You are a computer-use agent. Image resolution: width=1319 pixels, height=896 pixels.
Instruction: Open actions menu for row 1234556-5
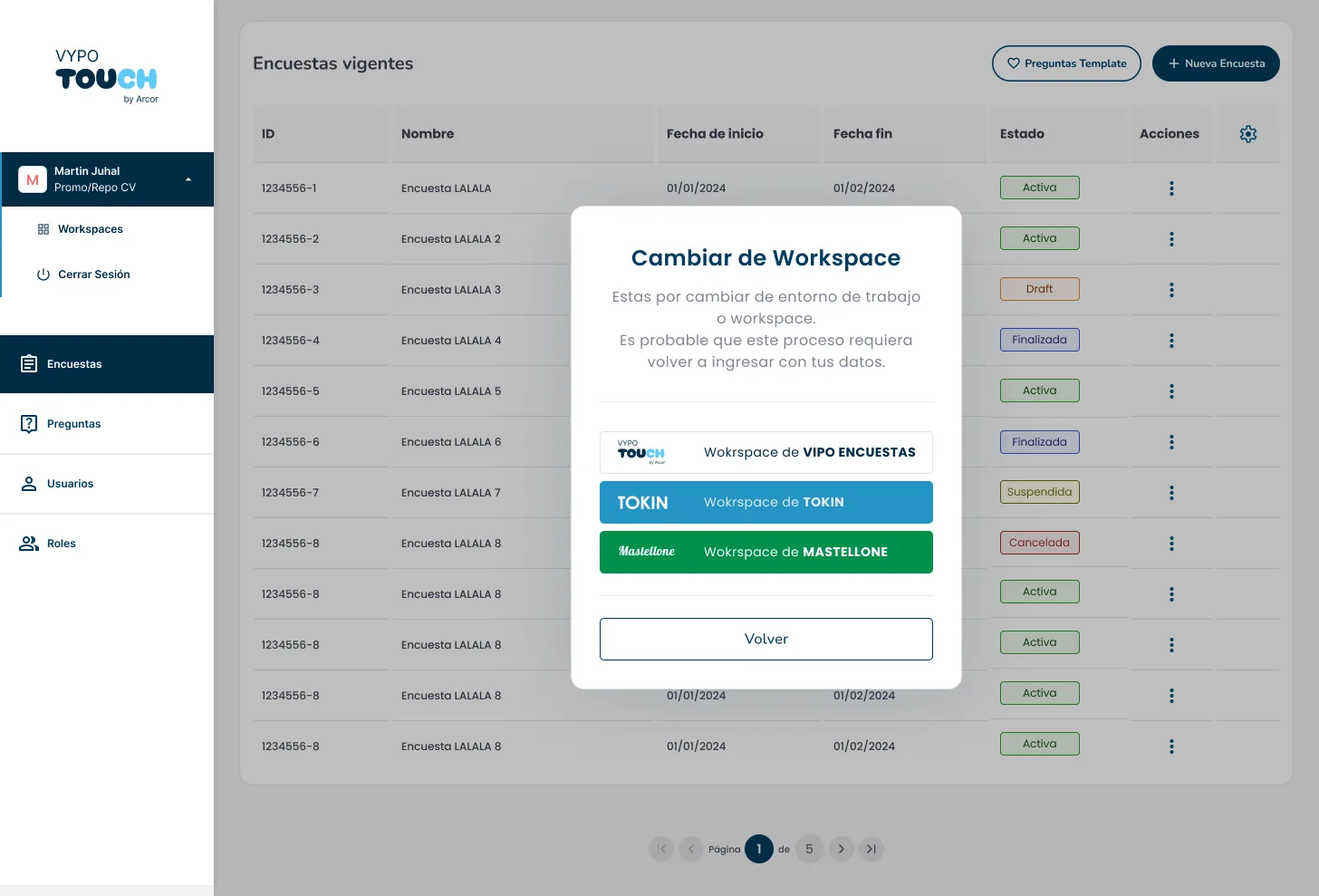[x=1171, y=391]
